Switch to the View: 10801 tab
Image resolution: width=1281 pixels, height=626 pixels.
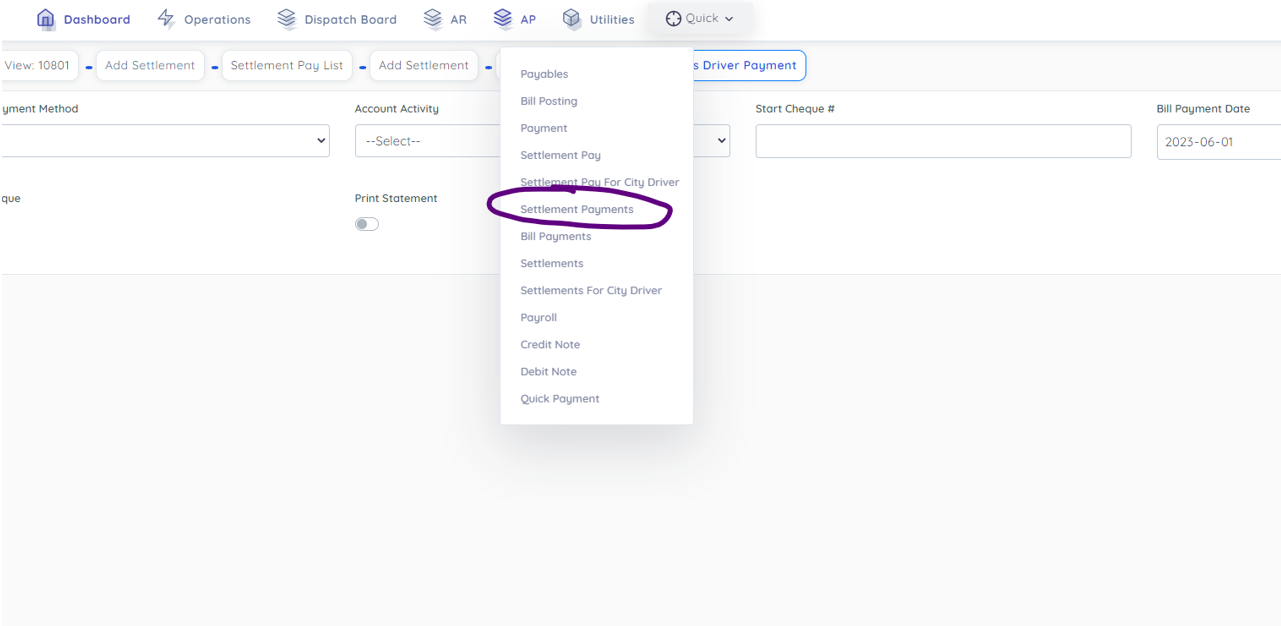point(36,65)
